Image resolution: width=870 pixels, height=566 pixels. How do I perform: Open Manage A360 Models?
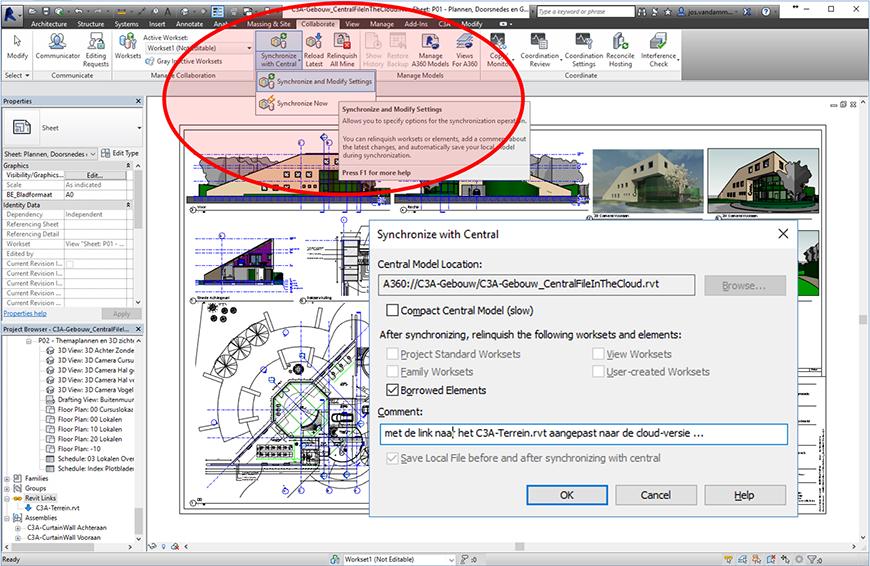(430, 50)
